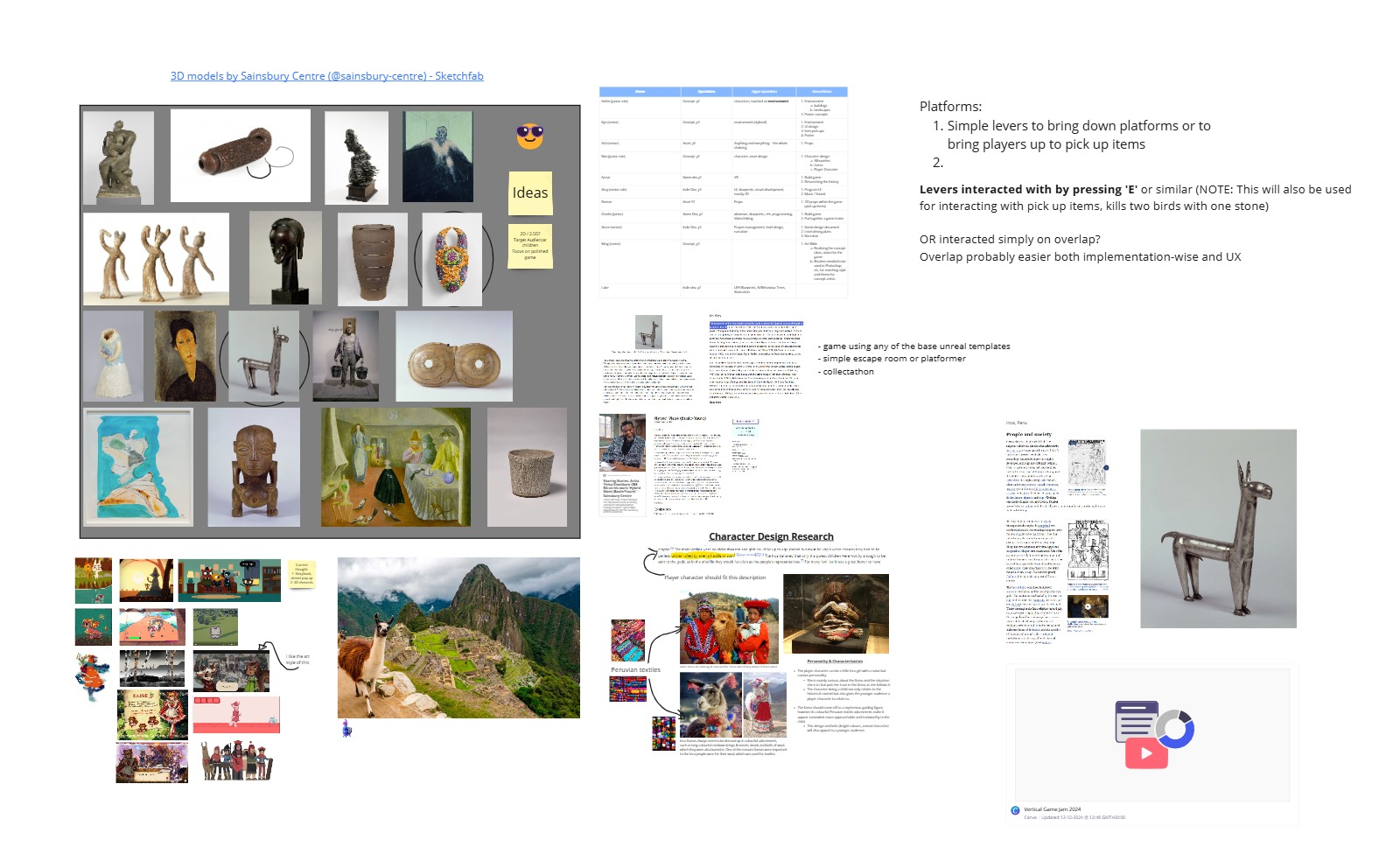Select the 'I like the art style of this' note
Viewport: 1400px width, 854px height.
tap(298, 659)
